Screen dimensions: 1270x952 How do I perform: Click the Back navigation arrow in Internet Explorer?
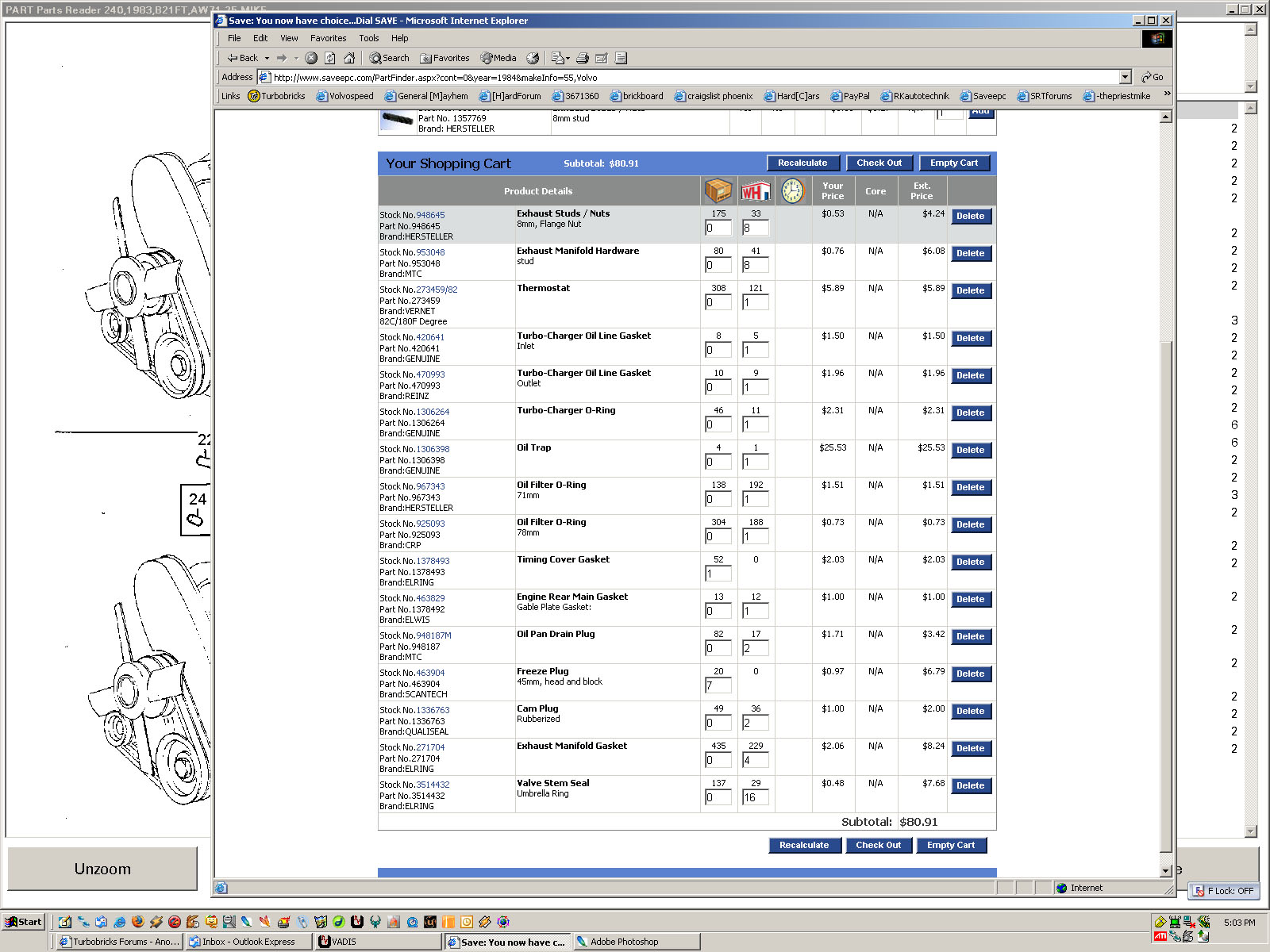tap(242, 58)
